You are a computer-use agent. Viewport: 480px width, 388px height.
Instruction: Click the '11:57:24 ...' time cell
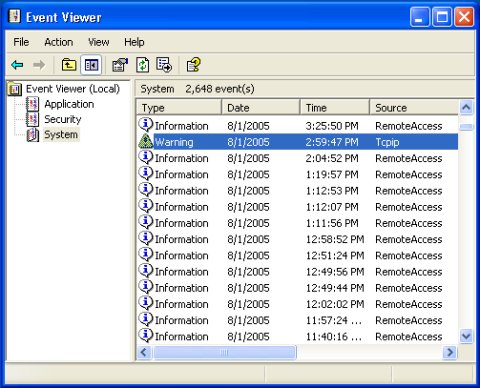click(x=334, y=320)
